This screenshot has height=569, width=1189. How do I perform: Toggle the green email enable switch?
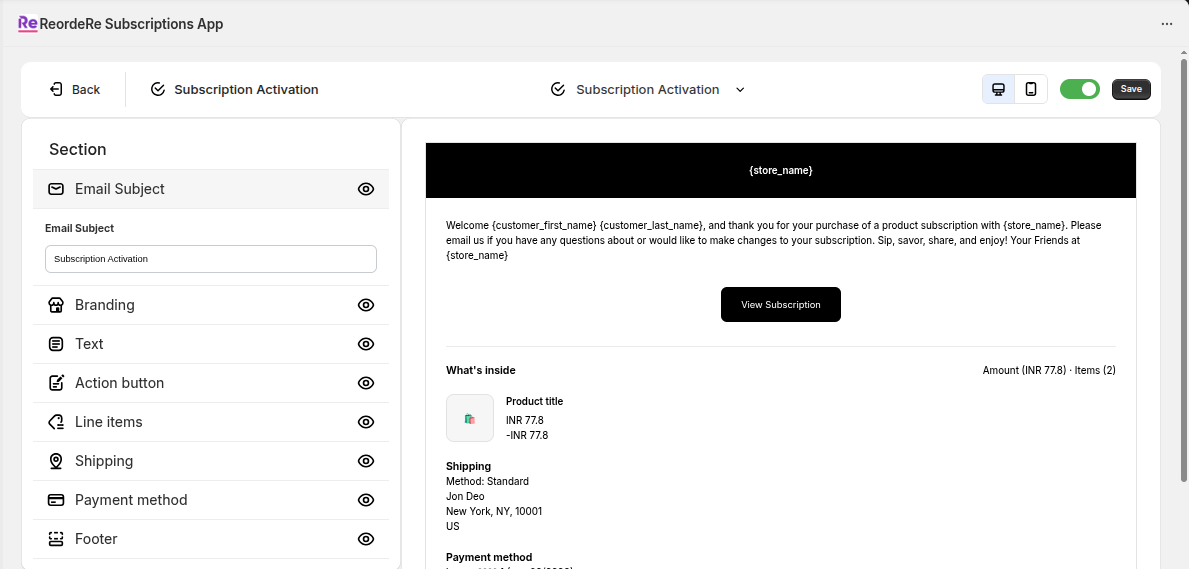(x=1079, y=89)
